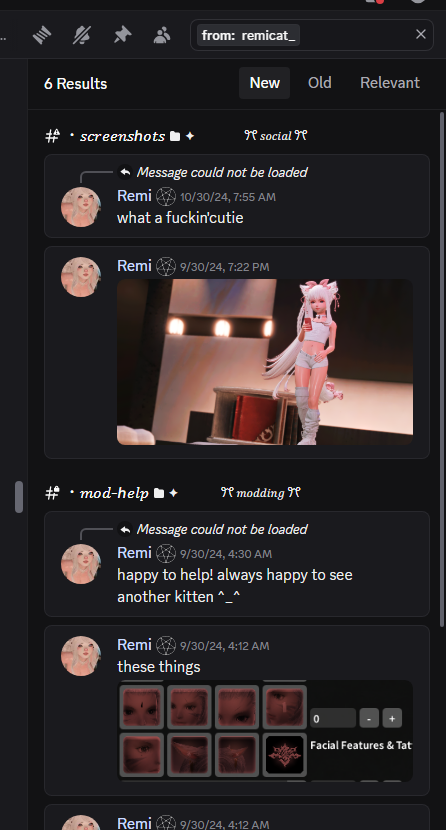Switch to the Old results tab
Viewport: 446px width, 830px height.
point(320,83)
